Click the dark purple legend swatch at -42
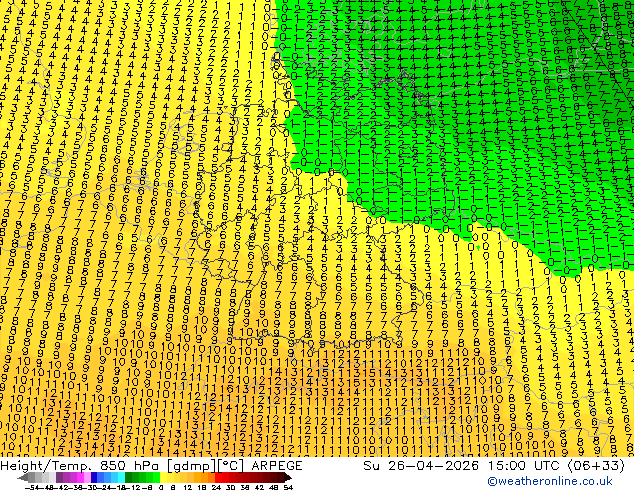Viewport: 634px width, 490px height. (x=59, y=478)
